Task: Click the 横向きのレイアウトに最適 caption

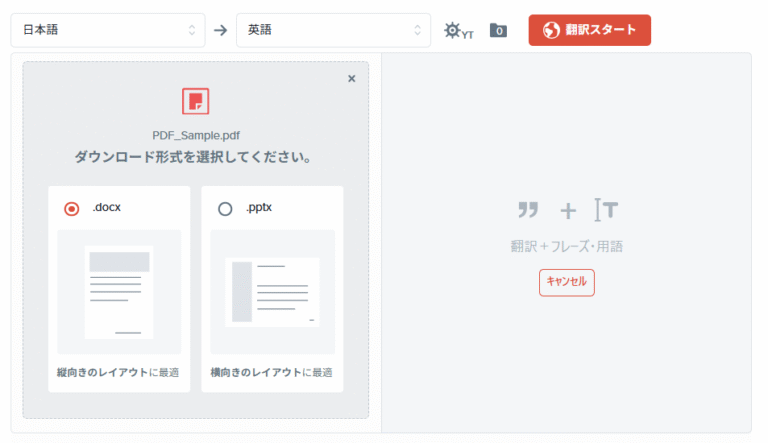Action: coord(271,372)
